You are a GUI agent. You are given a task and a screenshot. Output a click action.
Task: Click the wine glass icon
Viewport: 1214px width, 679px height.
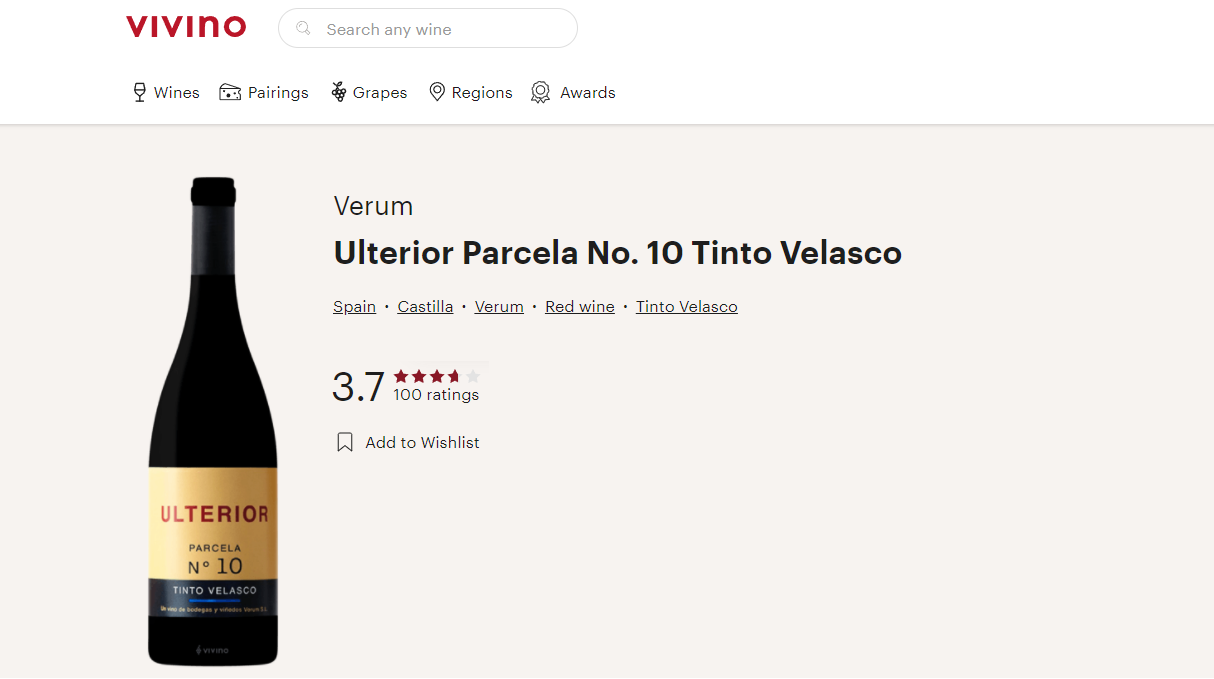140,92
